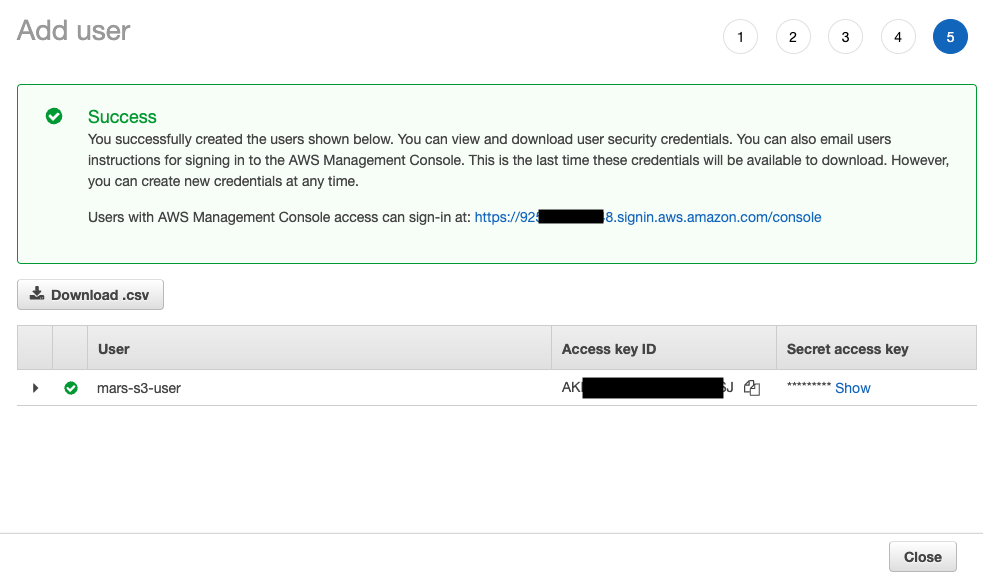Click the User column header
This screenshot has width=983, height=576.
point(113,348)
